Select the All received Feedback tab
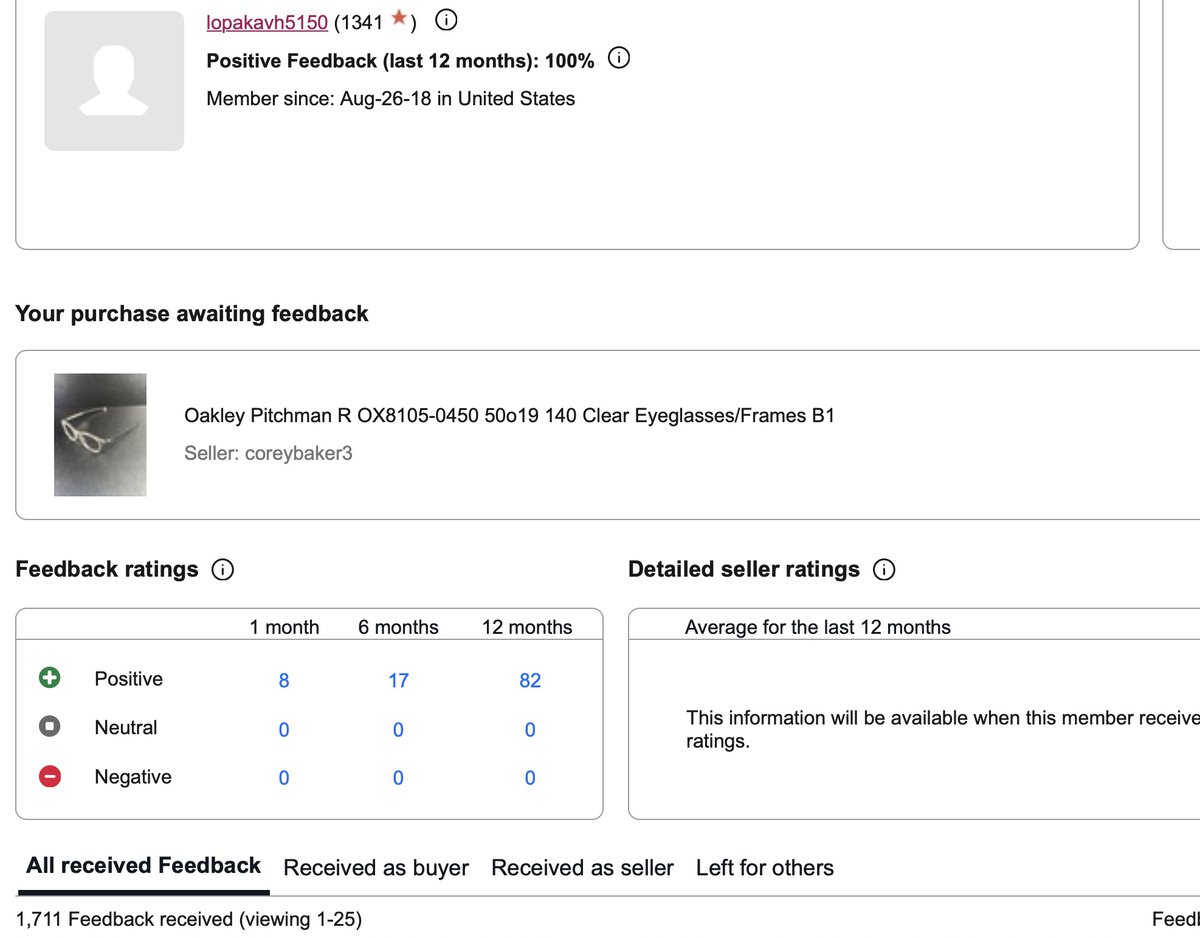 coord(142,865)
